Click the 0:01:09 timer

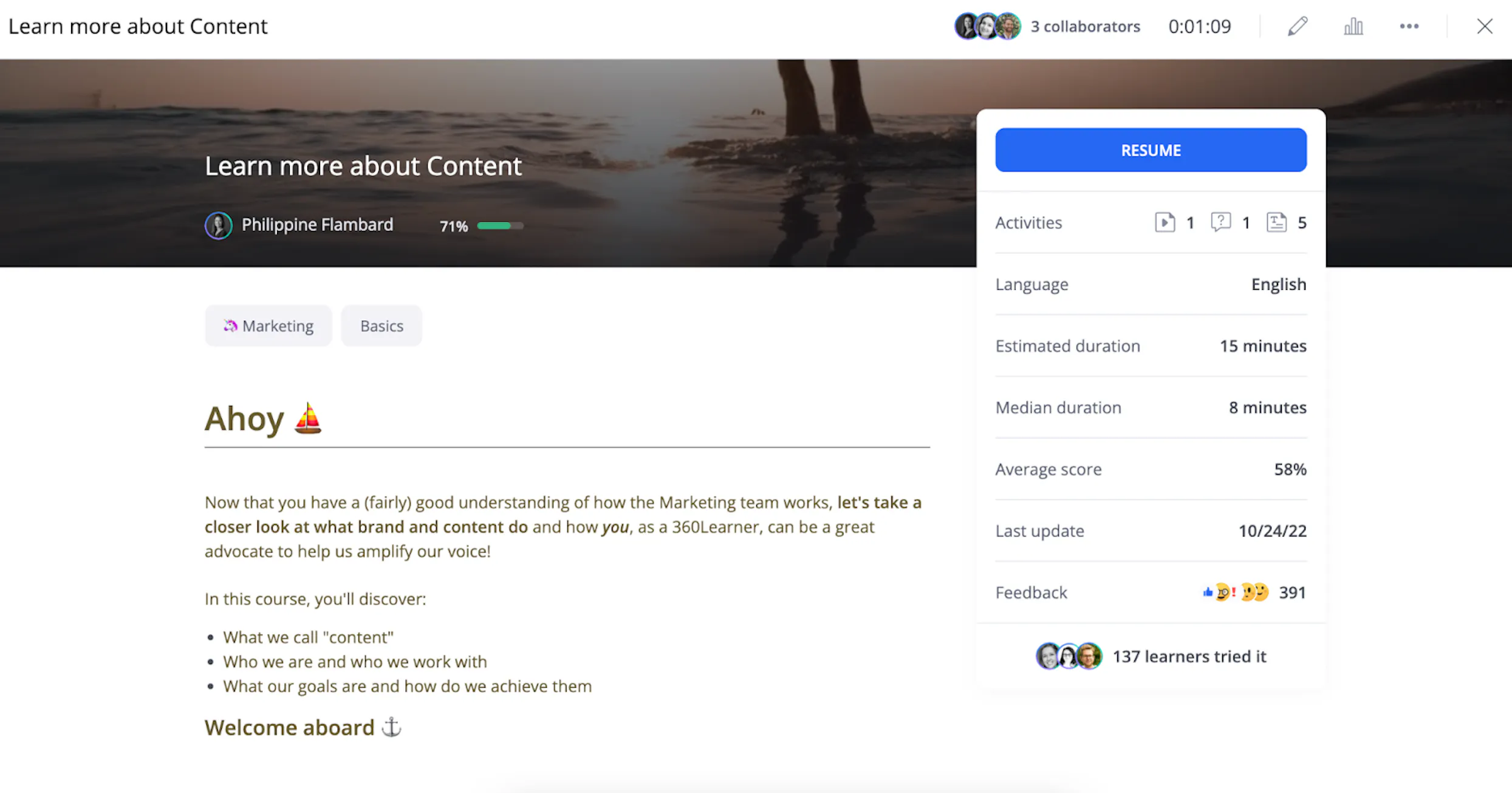point(1200,26)
